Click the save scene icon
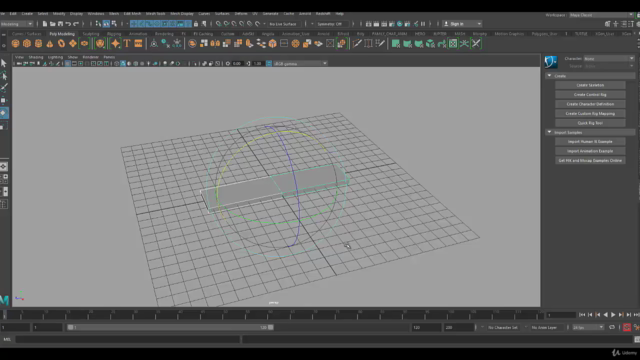Viewport: 640px width, 360px height. point(60,24)
